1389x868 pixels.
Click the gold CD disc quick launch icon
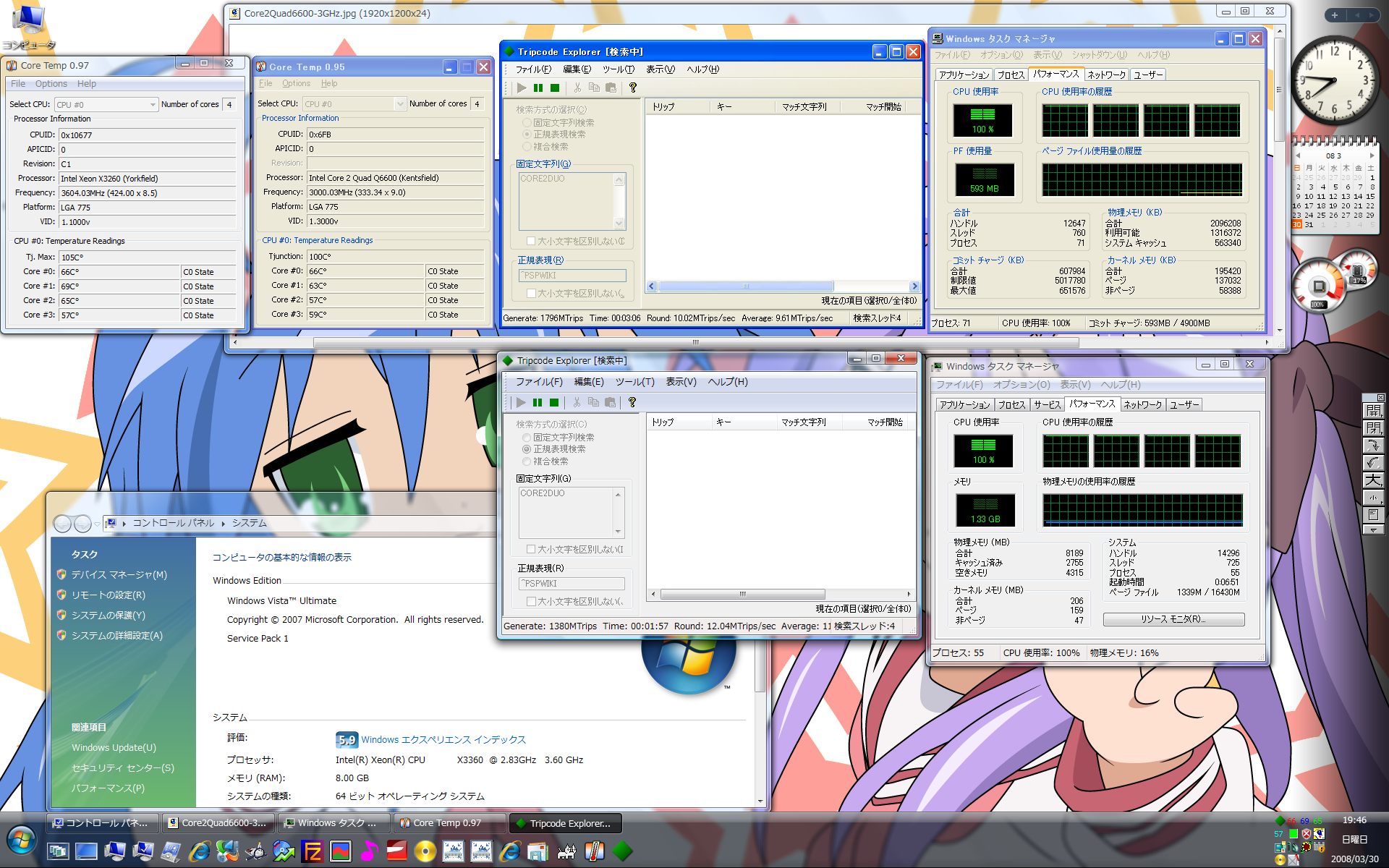(425, 851)
